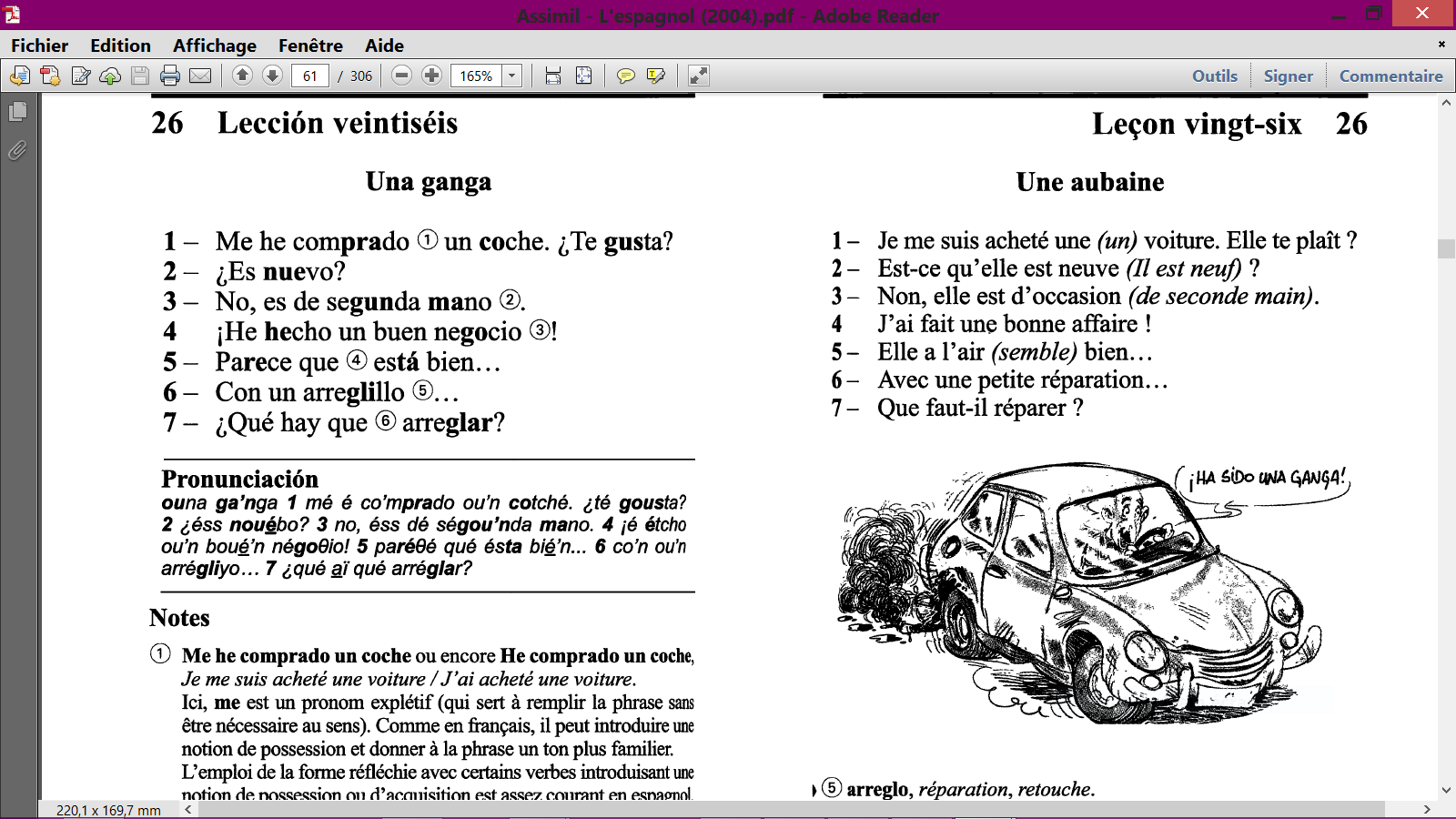
Task: Click horizontal scrollbar right arrow
Action: [x=1426, y=809]
